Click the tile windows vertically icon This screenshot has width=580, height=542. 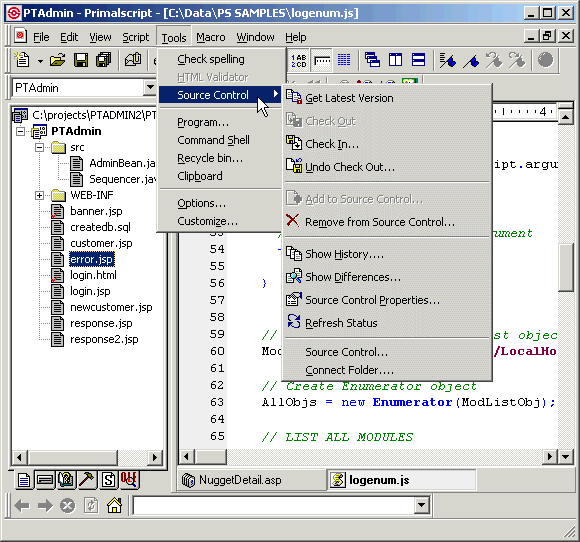point(395,60)
